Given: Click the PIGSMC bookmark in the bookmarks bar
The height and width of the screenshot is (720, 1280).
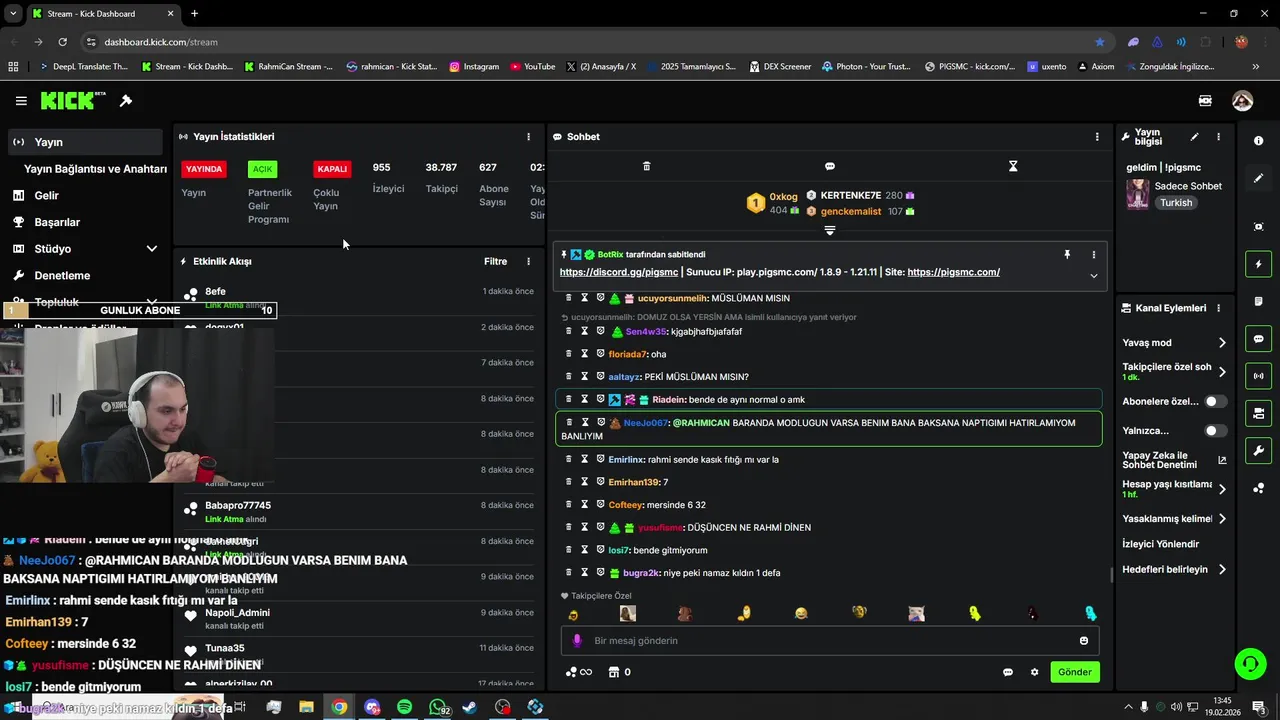Looking at the screenshot, I should 970,67.
